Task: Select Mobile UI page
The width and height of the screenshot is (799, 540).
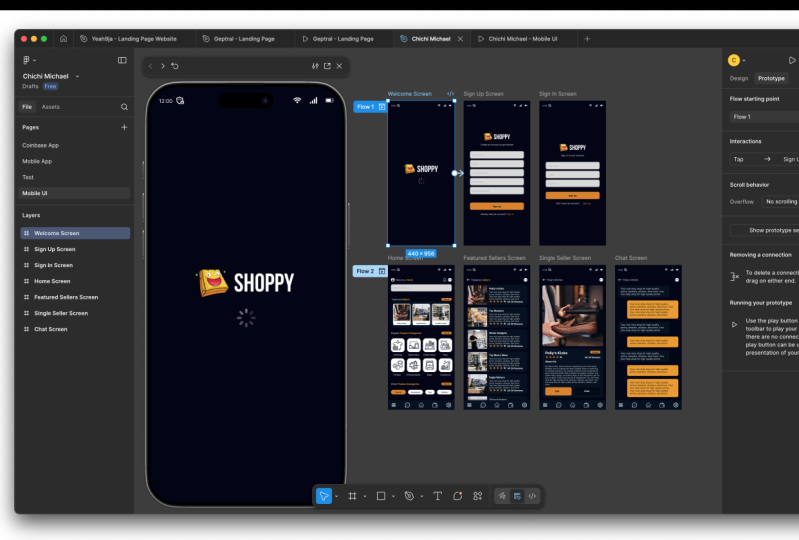Action: coord(75,193)
